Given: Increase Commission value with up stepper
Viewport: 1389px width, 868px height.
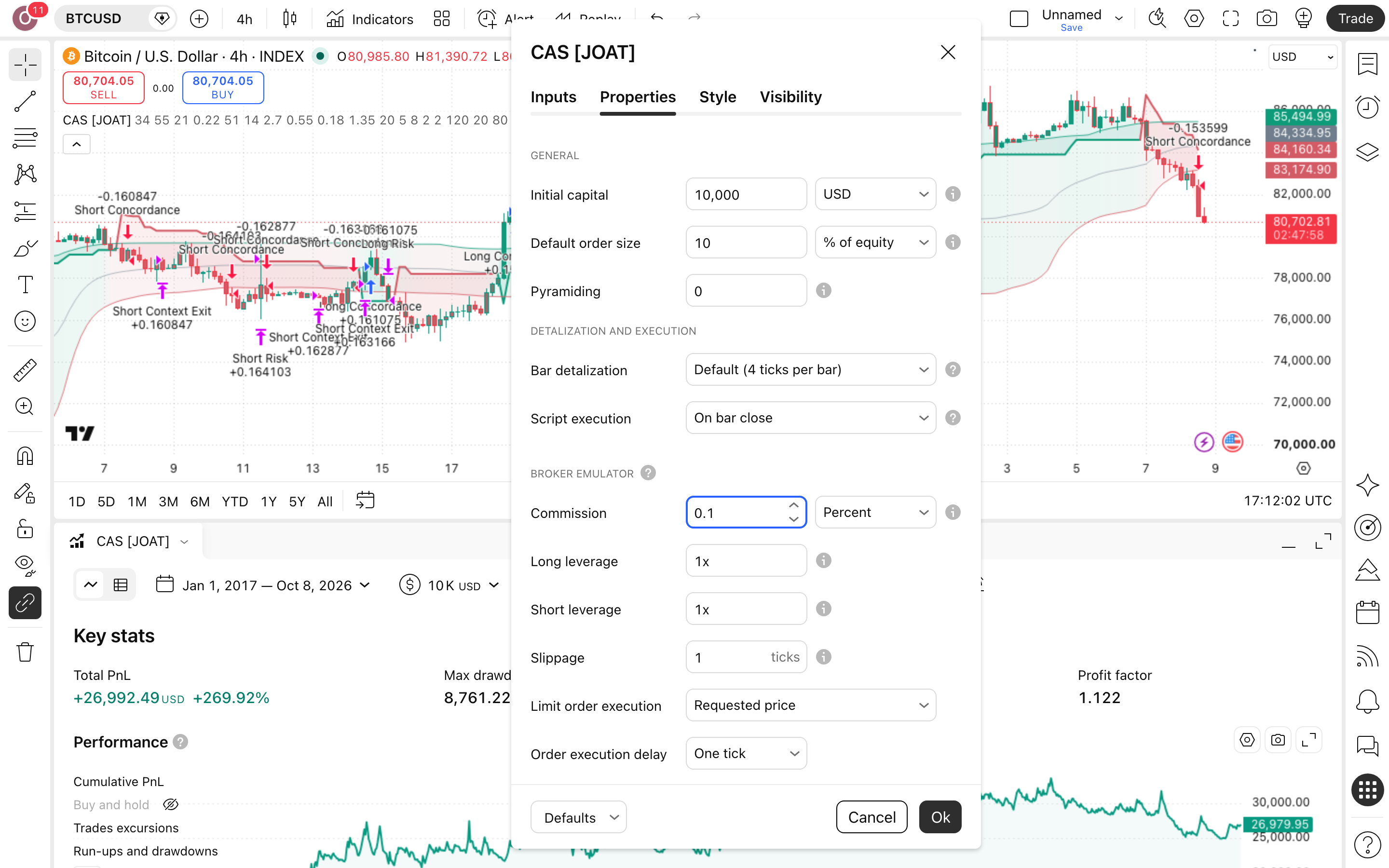Looking at the screenshot, I should [794, 505].
